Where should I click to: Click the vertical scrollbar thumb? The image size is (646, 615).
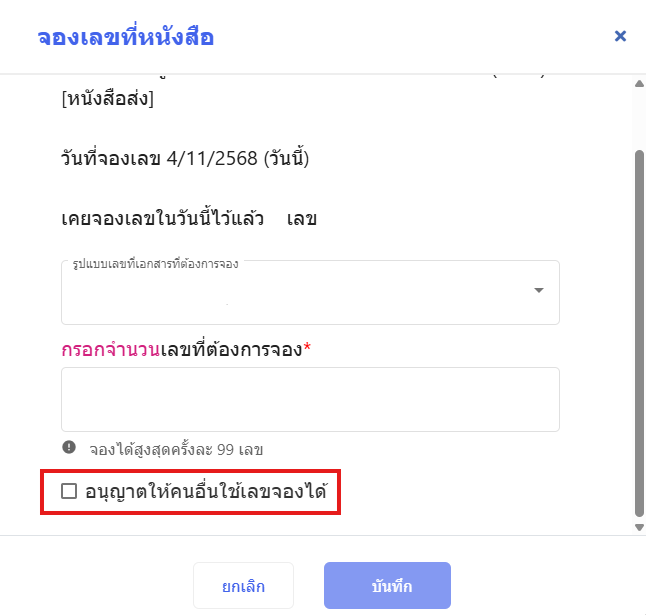click(x=639, y=330)
